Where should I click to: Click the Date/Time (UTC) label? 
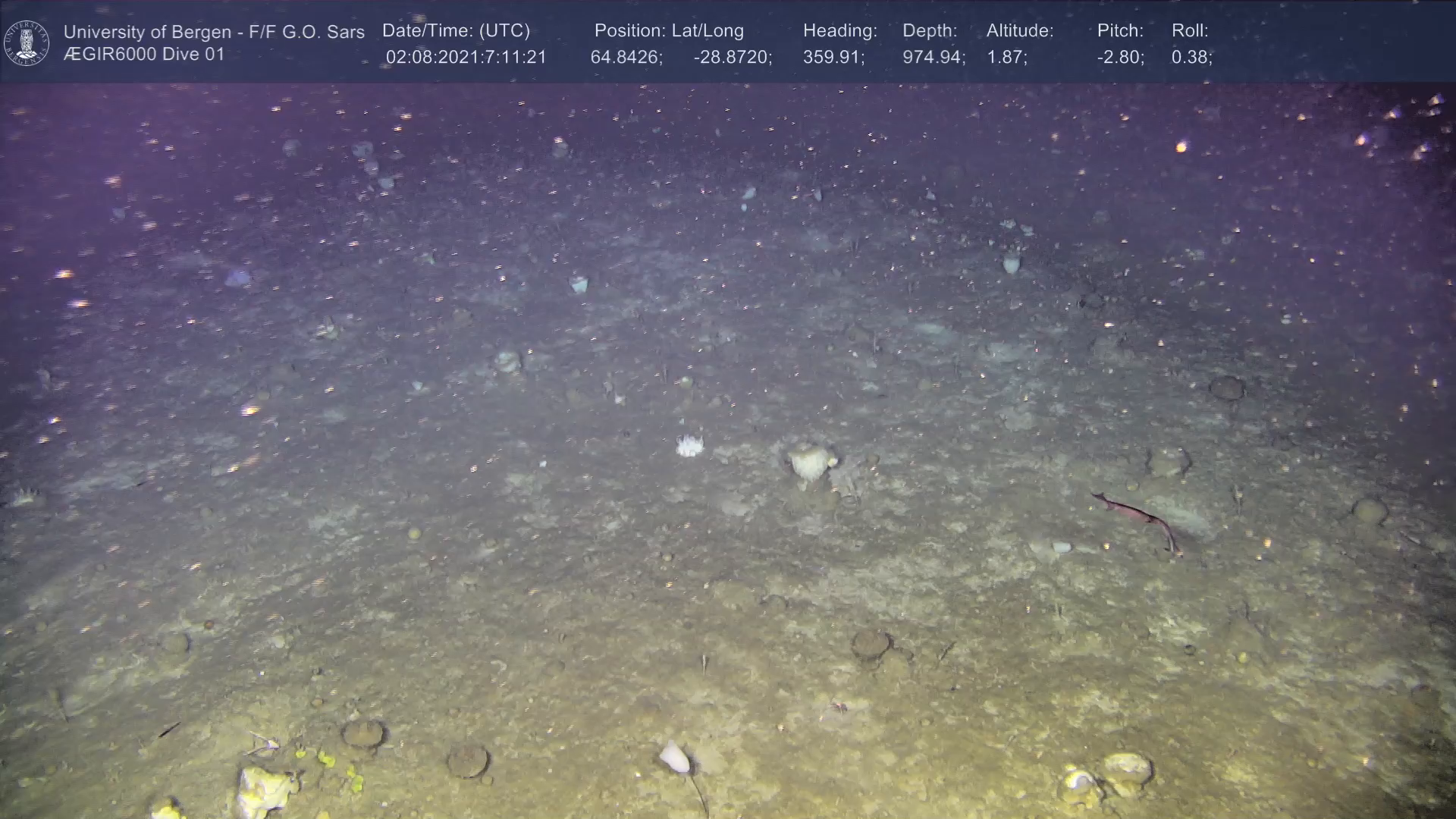pyautogui.click(x=456, y=31)
